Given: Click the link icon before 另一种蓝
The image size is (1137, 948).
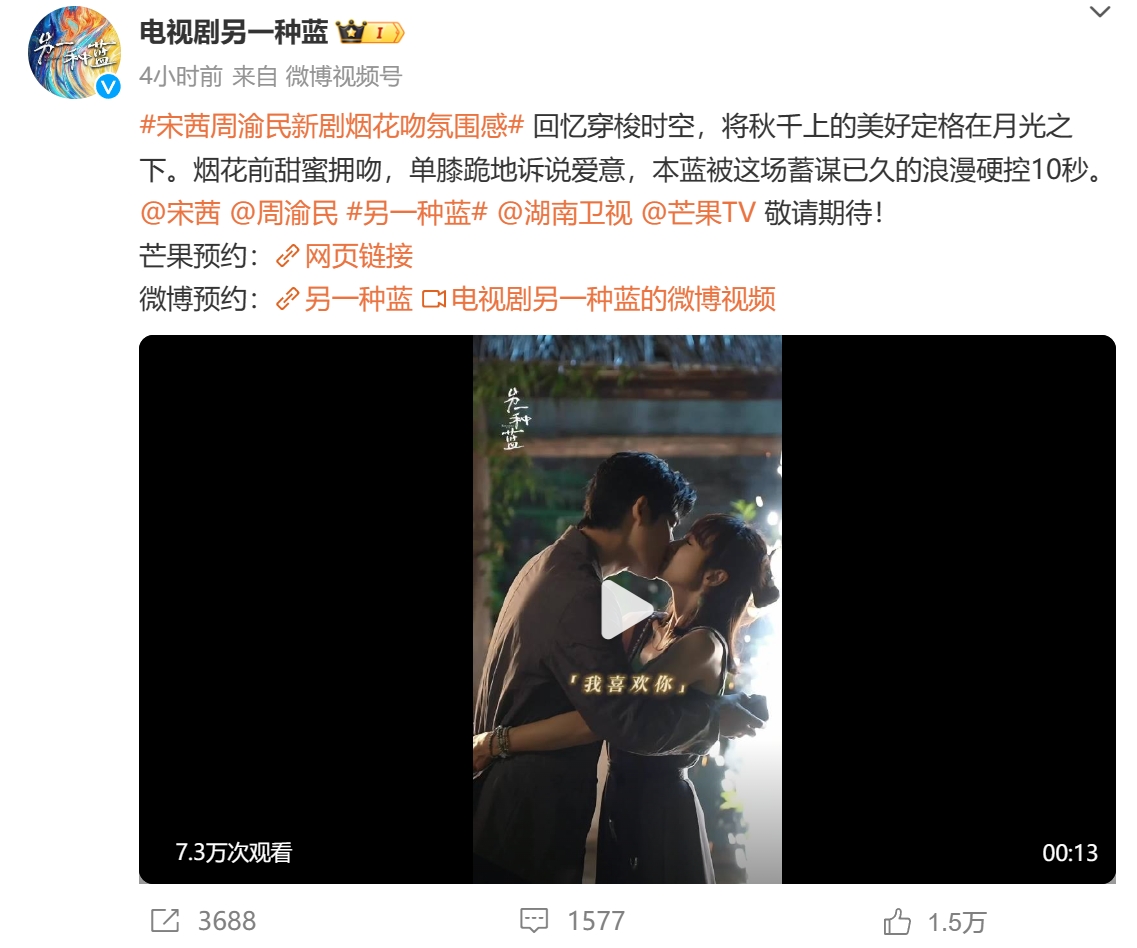Looking at the screenshot, I should tap(288, 299).
